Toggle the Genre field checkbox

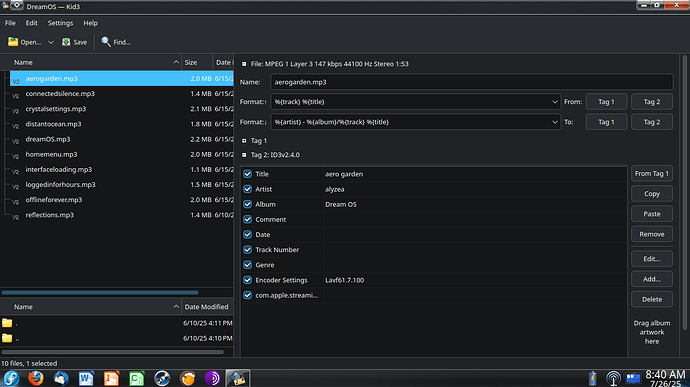click(247, 265)
